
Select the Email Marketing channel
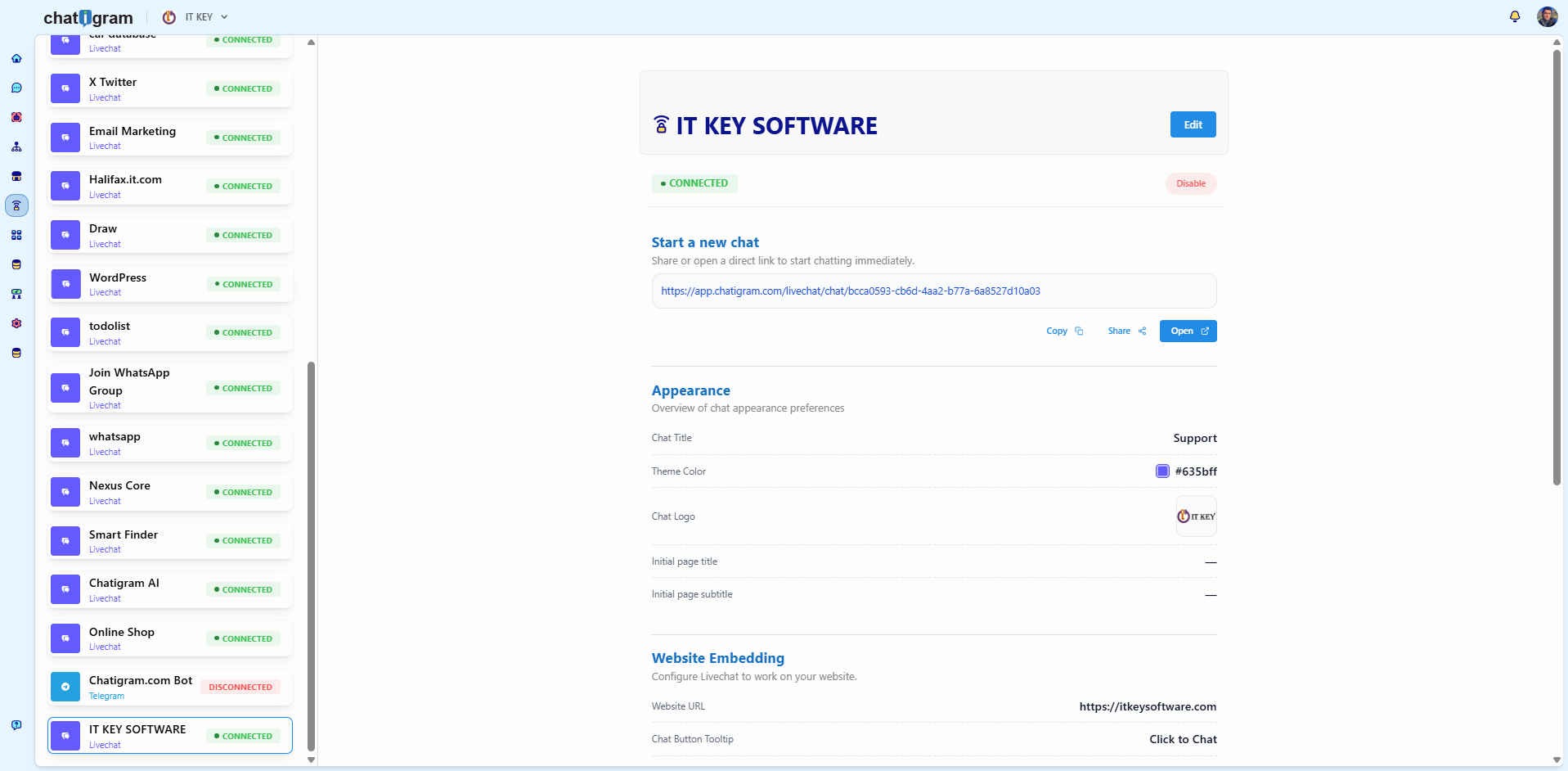point(170,138)
